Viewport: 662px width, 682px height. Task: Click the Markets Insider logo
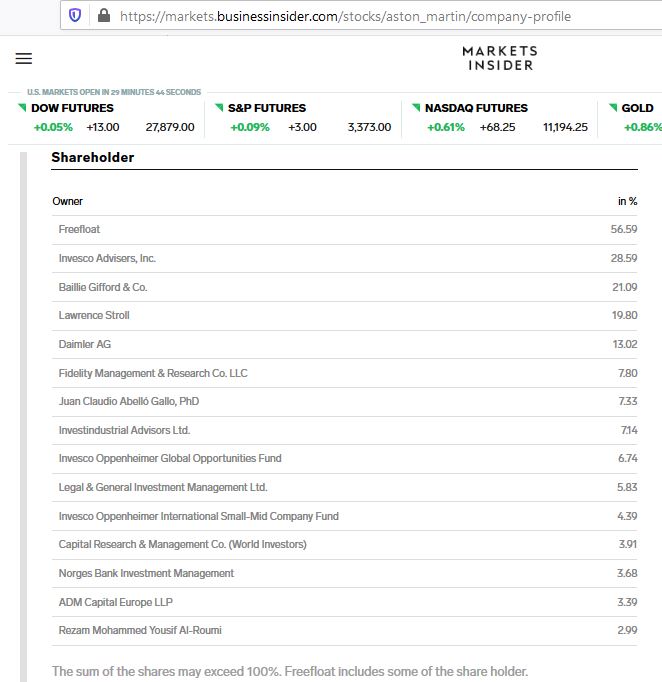point(499,58)
